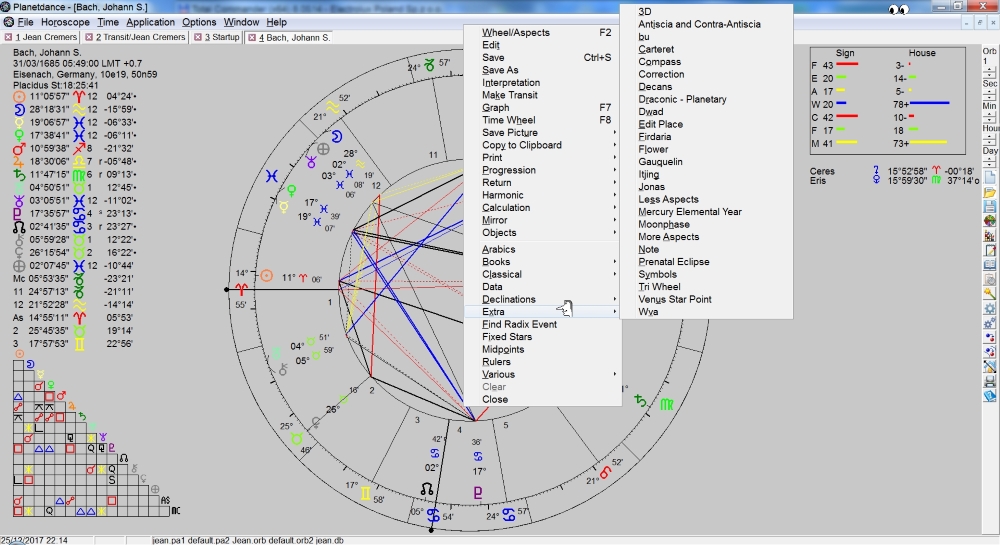The image size is (1000, 545).
Task: Click the Sun glyph in the planet list
Action: click(x=18, y=96)
